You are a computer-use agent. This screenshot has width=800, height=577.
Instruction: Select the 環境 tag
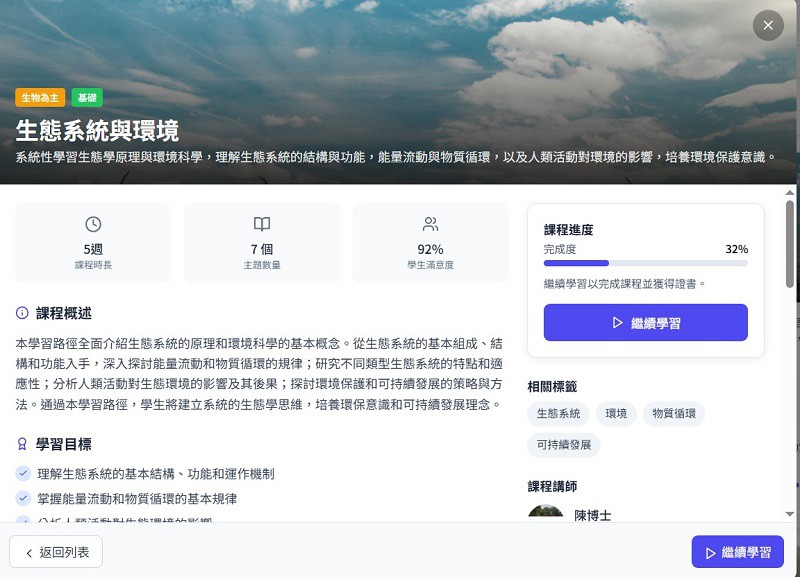point(616,414)
